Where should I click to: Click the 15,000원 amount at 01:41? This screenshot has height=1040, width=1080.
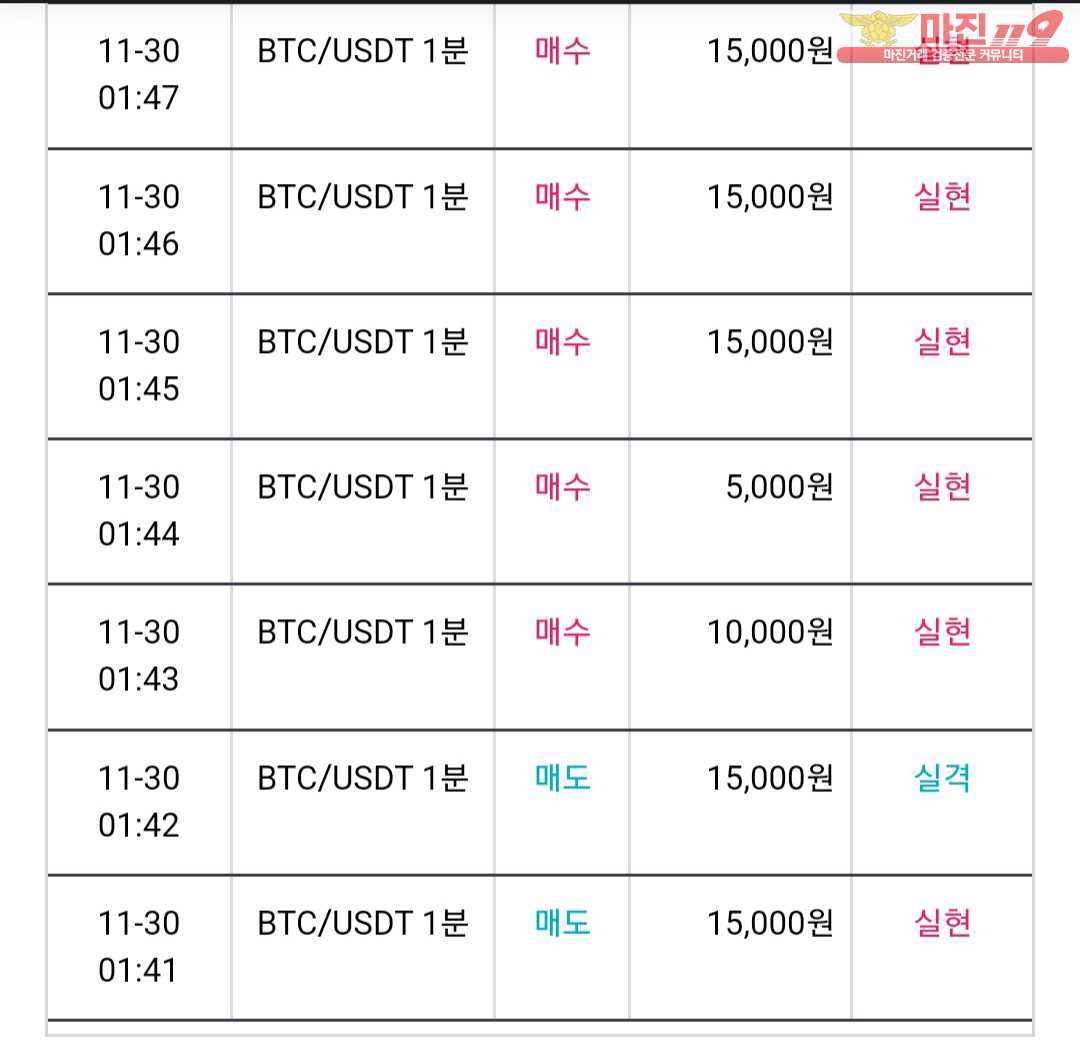770,923
